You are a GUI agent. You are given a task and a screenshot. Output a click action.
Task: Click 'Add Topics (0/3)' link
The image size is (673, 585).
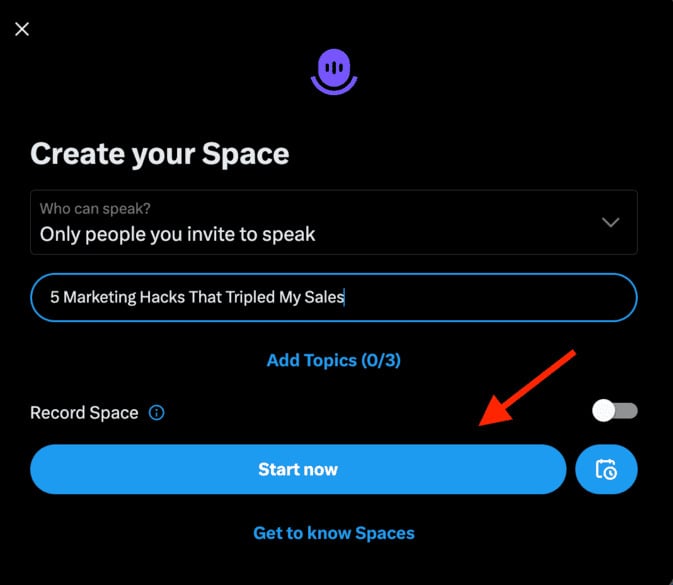[334, 360]
